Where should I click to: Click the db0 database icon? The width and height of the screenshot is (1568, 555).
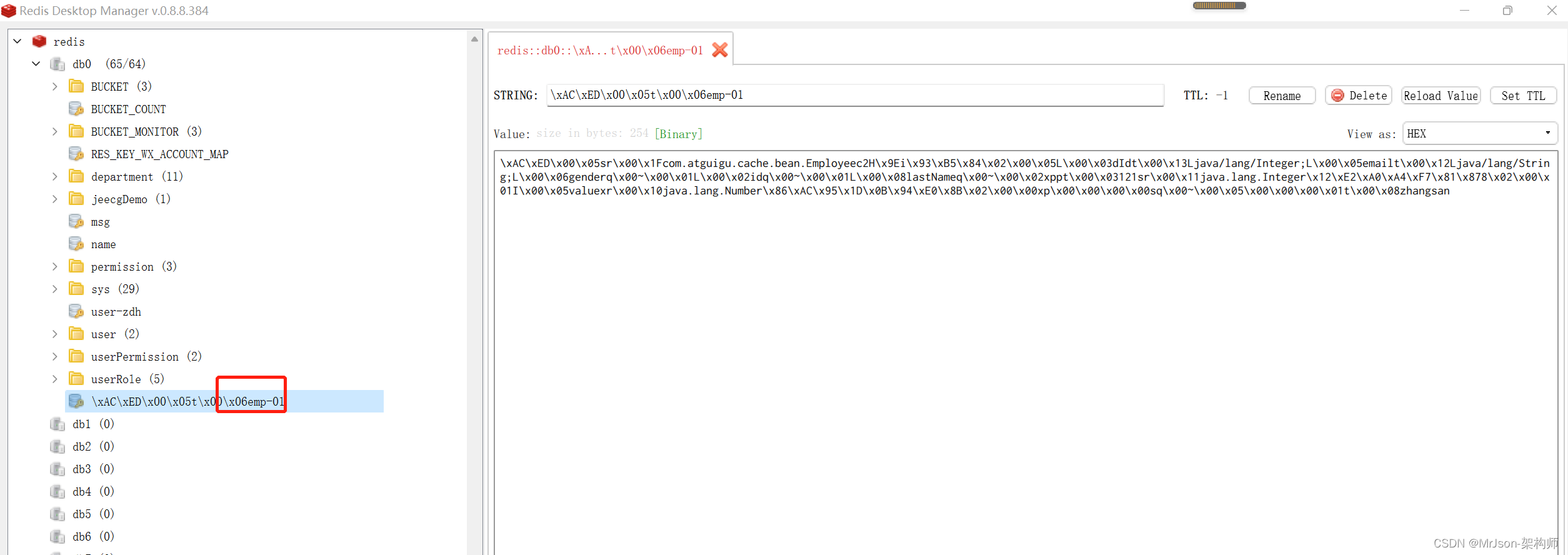click(x=57, y=64)
